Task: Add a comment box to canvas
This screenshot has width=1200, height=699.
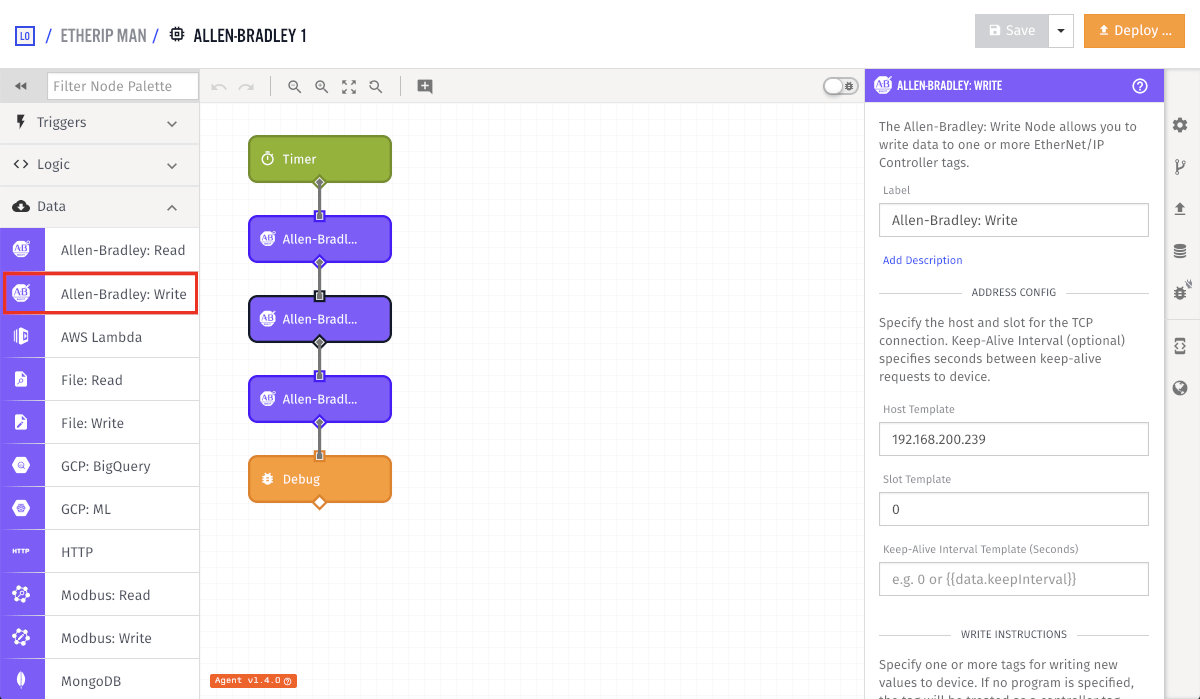Action: point(425,87)
